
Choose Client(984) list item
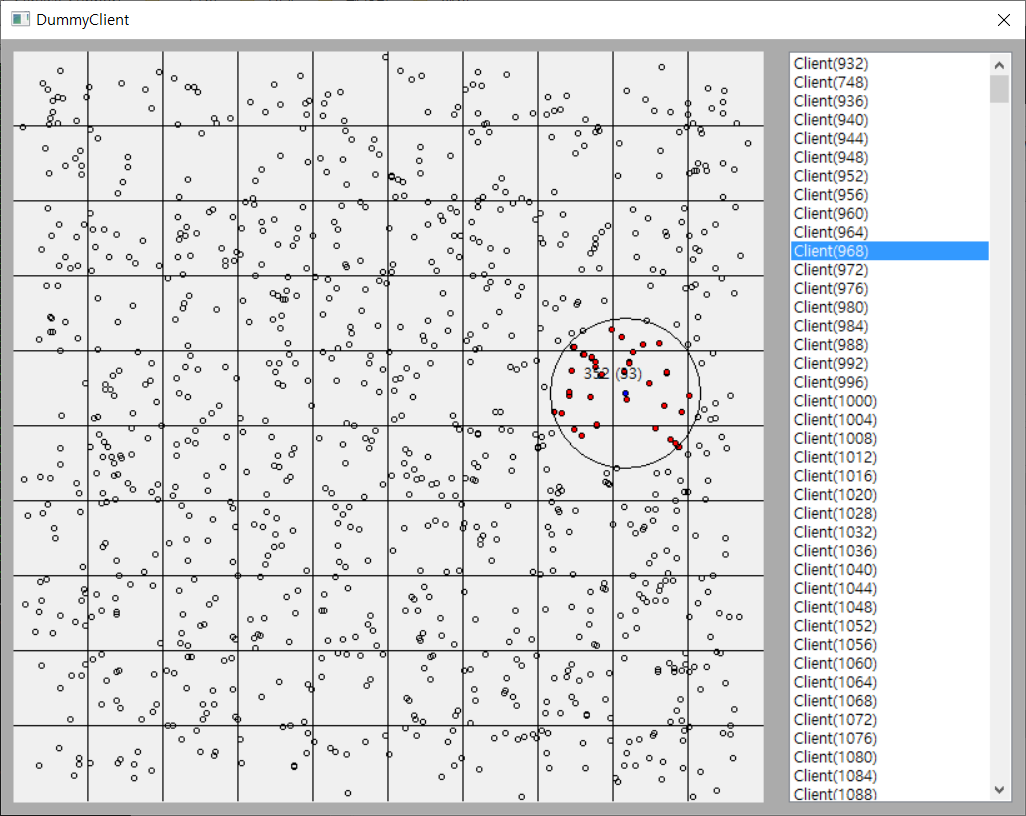click(889, 326)
